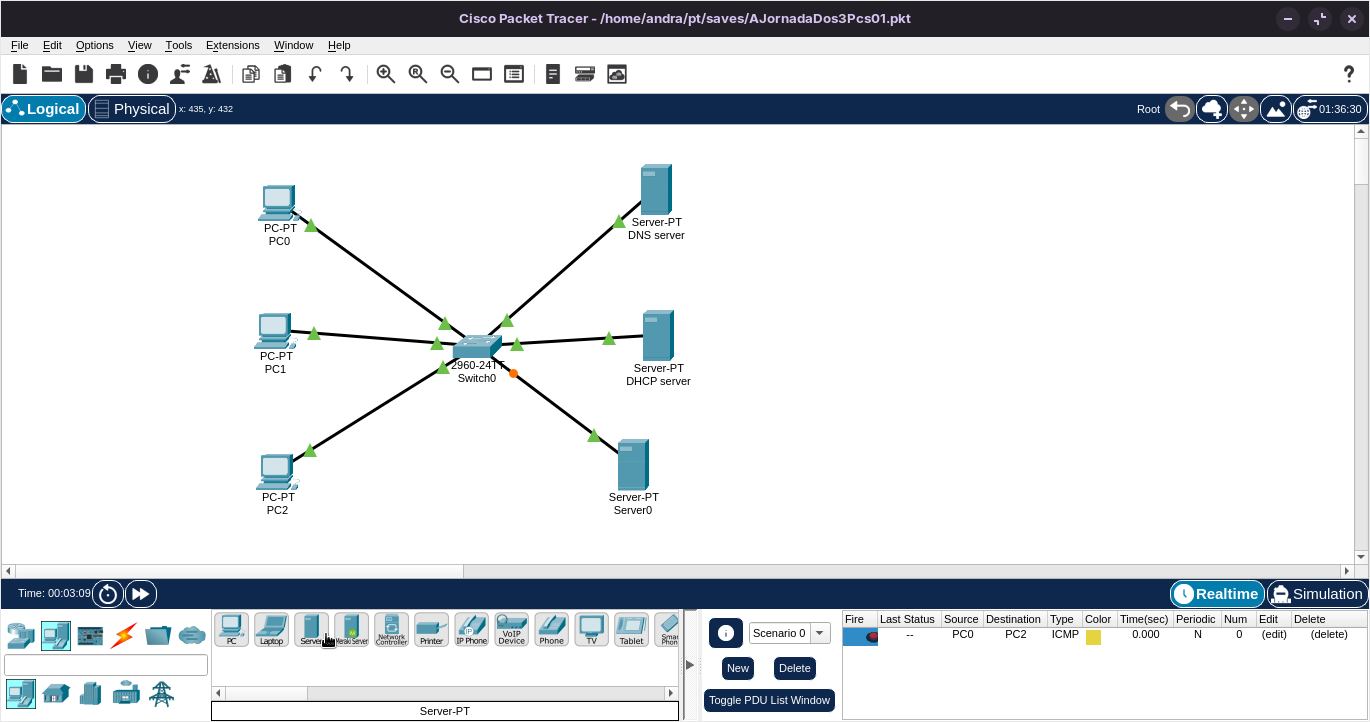Screen dimensions: 1370x722
Task: Click the Toggle PDU List Window button
Action: pyautogui.click(x=769, y=700)
